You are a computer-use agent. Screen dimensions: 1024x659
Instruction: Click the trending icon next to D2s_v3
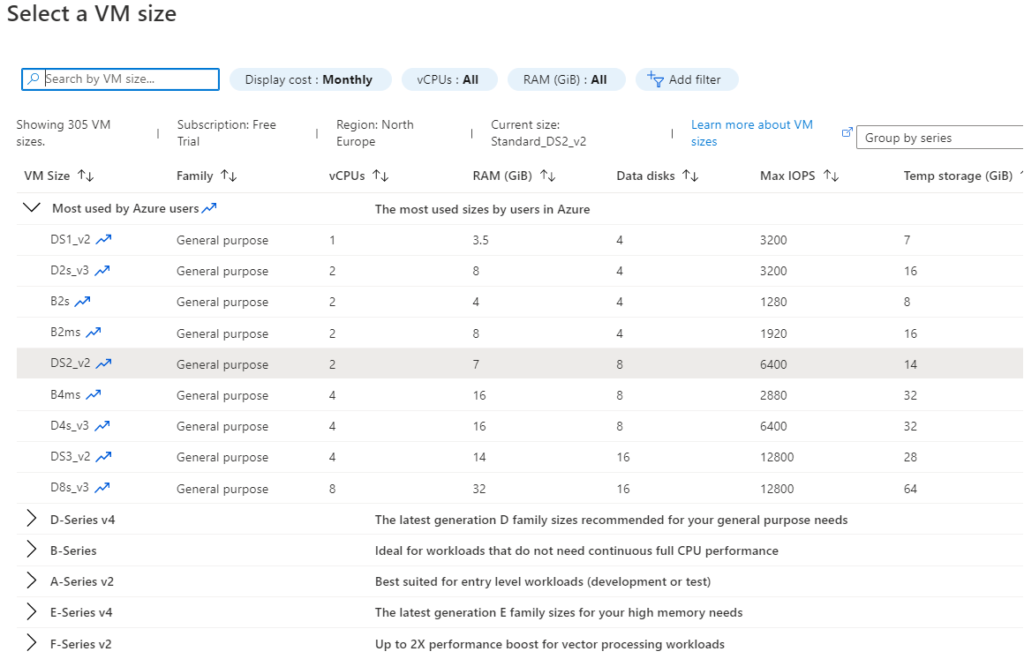click(x=103, y=270)
